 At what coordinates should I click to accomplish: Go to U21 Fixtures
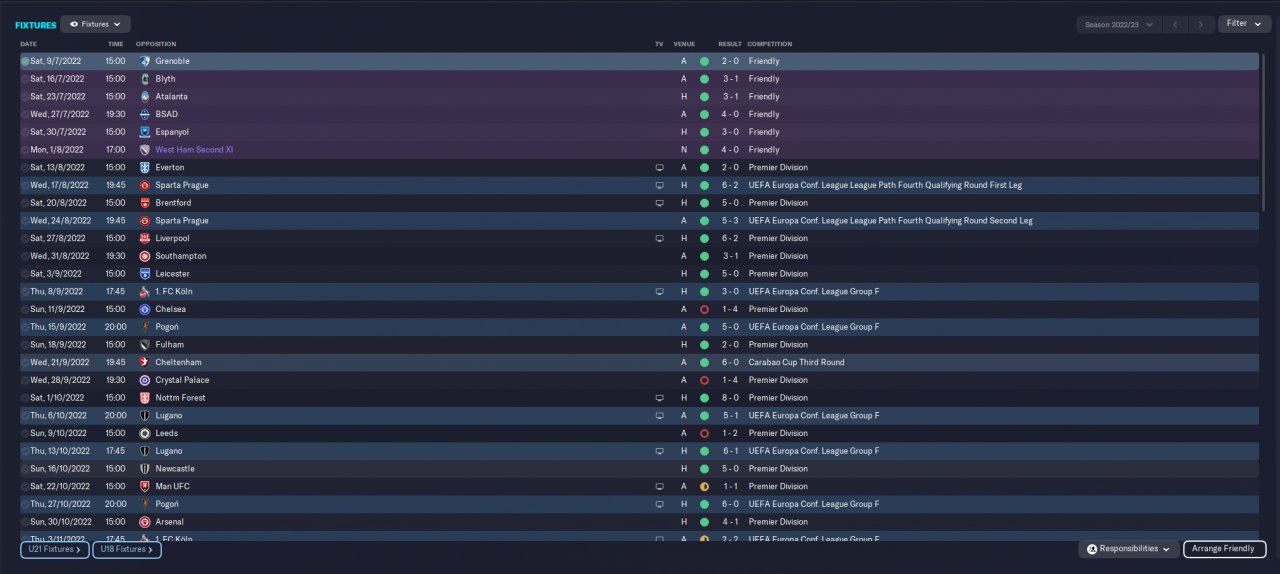point(54,549)
